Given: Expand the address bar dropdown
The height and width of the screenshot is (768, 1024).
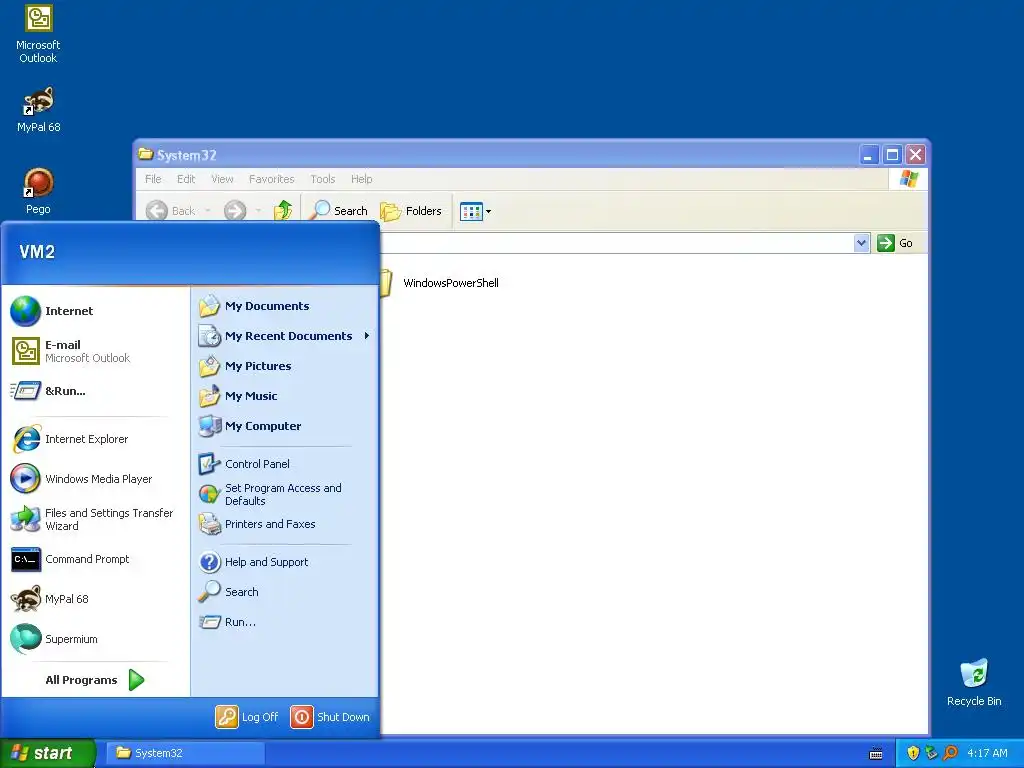Looking at the screenshot, I should (x=861, y=243).
